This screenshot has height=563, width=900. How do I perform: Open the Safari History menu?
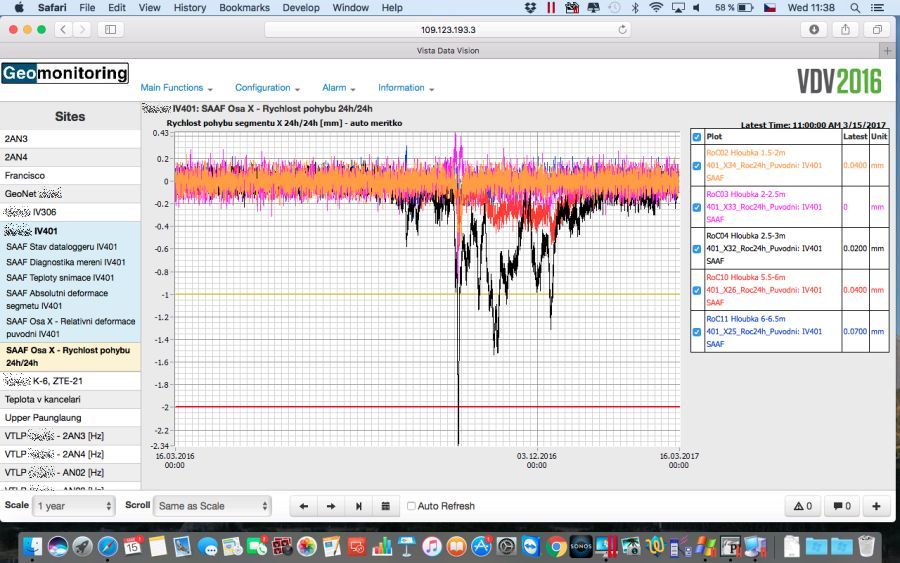click(189, 7)
